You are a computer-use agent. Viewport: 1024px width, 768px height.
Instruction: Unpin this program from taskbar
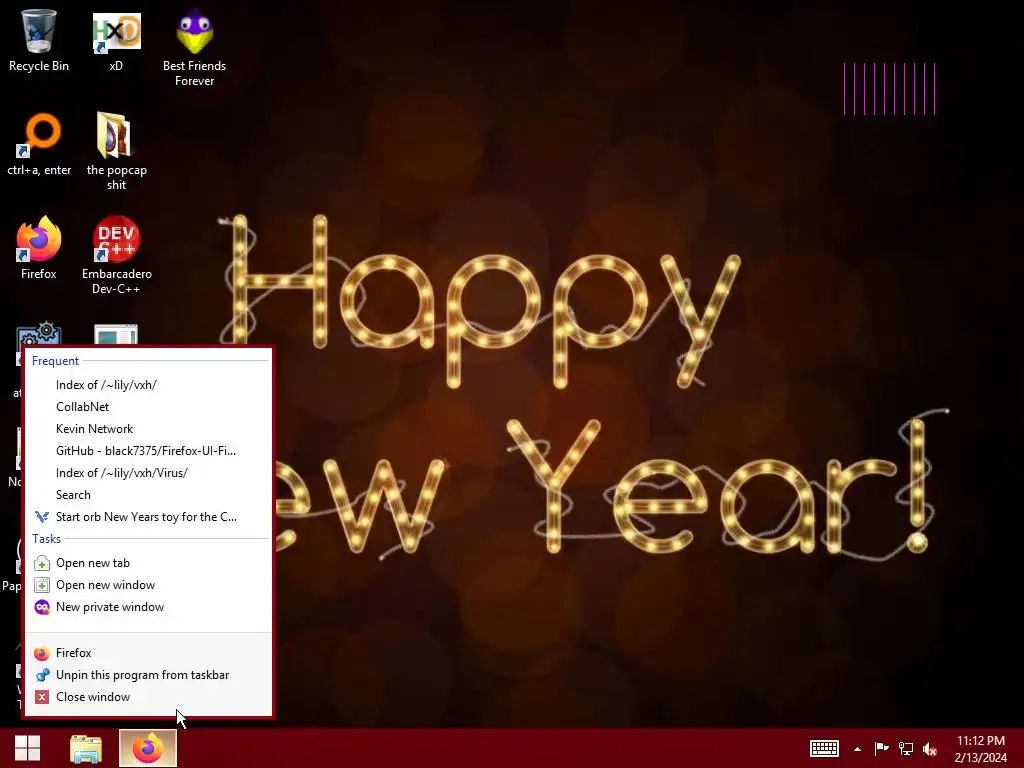coord(148,675)
